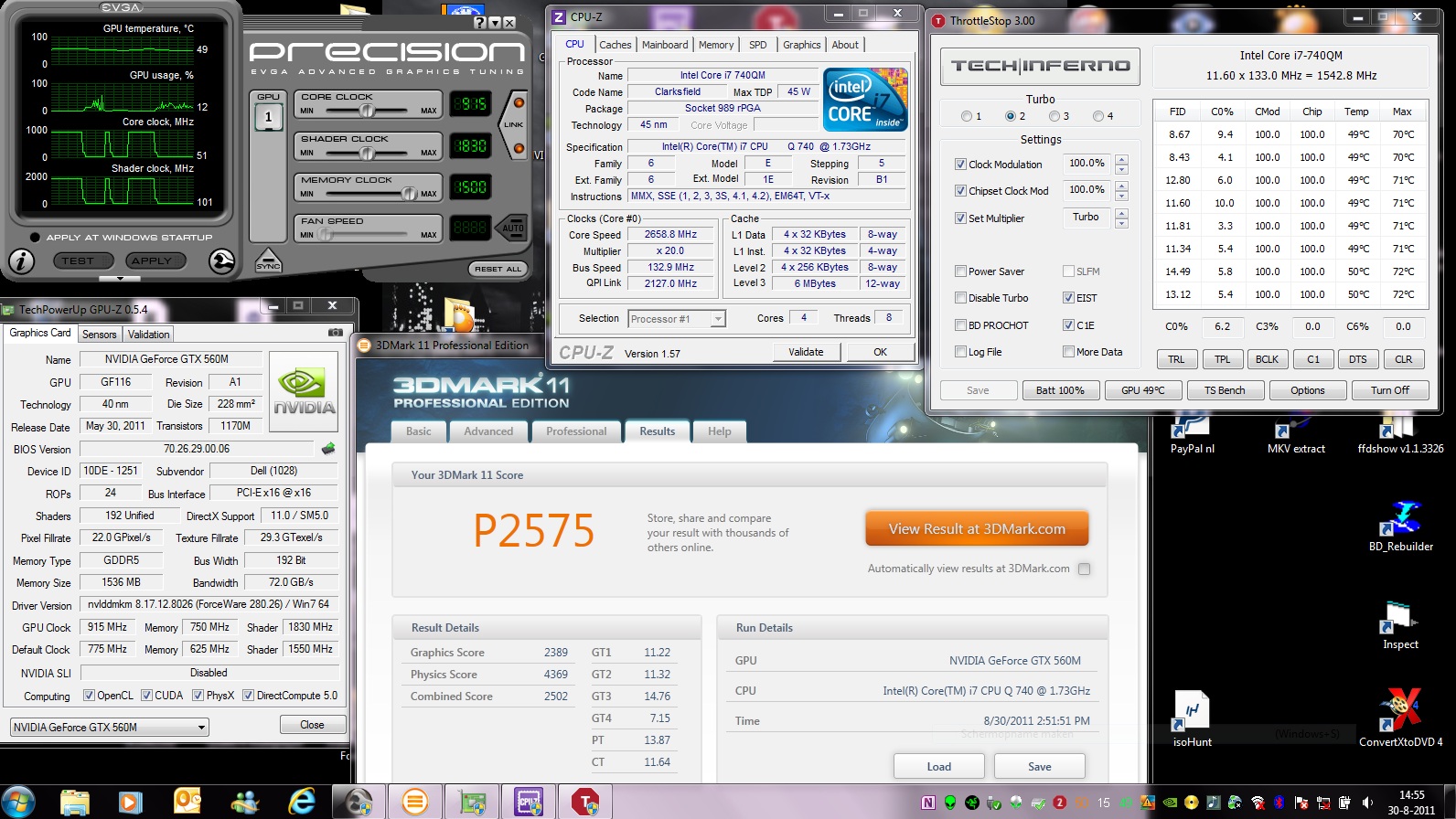Select Turbo profile 4 radio button
1456x819 pixels.
coord(1098,116)
